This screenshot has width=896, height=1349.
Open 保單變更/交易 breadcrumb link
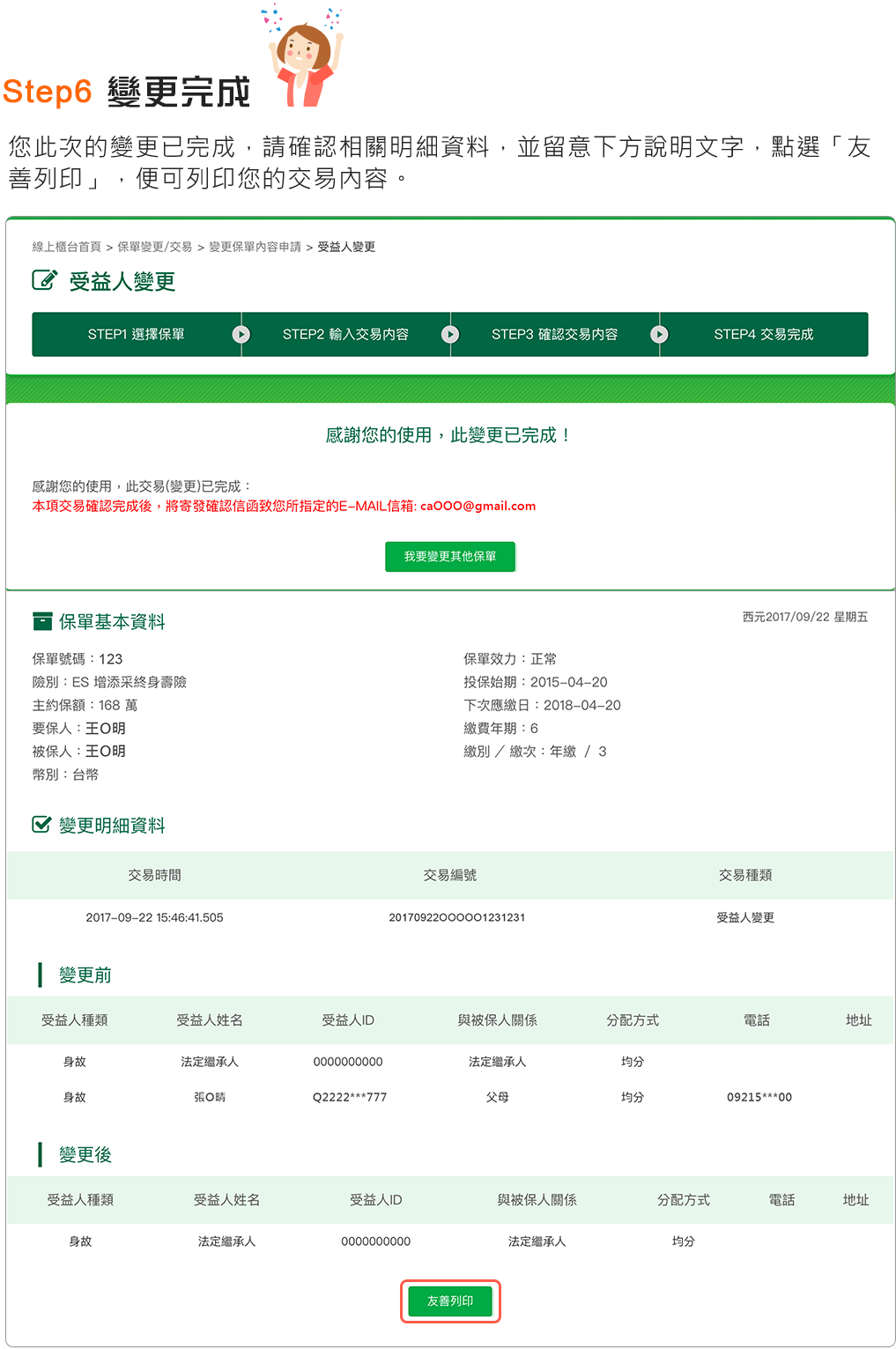155,247
